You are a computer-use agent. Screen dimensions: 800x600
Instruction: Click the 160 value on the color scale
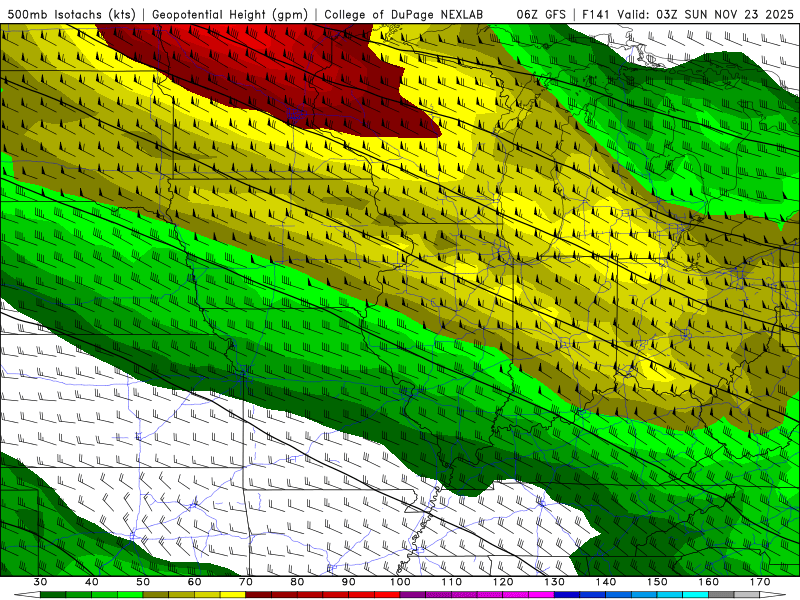709,582
